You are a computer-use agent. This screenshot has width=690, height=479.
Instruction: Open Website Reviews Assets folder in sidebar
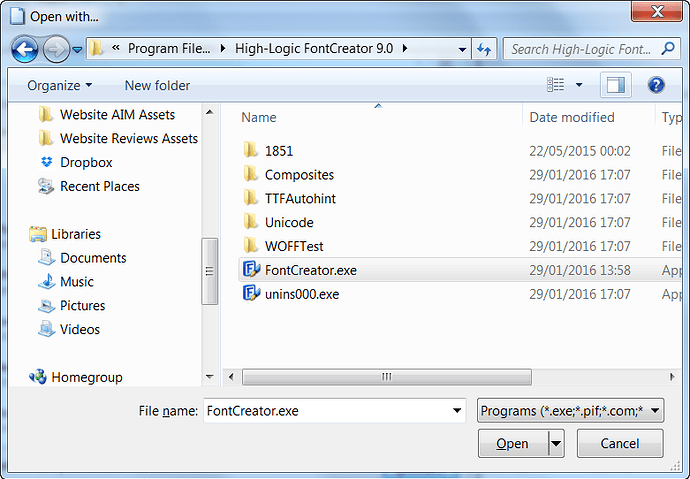click(118, 139)
